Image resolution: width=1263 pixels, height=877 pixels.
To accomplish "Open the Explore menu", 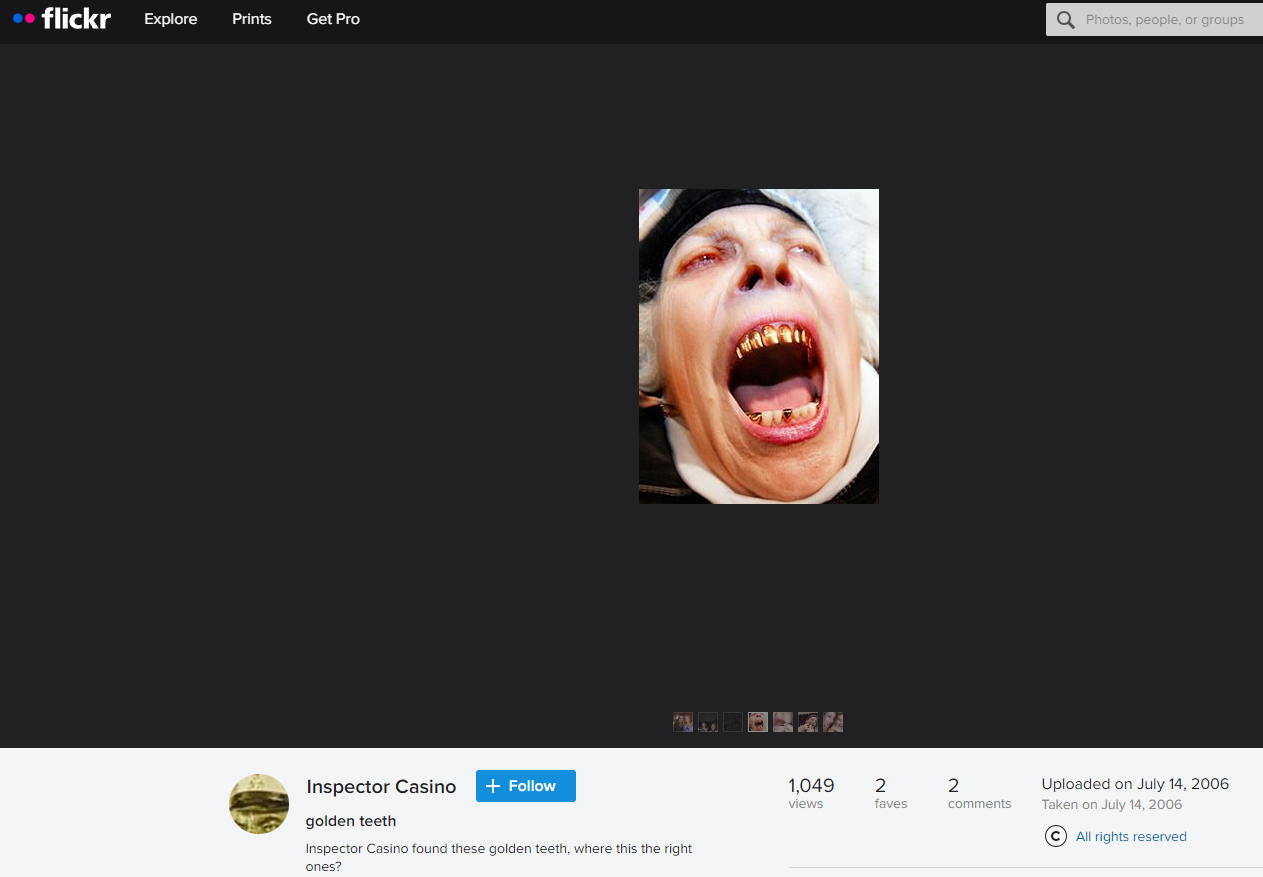I will point(170,19).
